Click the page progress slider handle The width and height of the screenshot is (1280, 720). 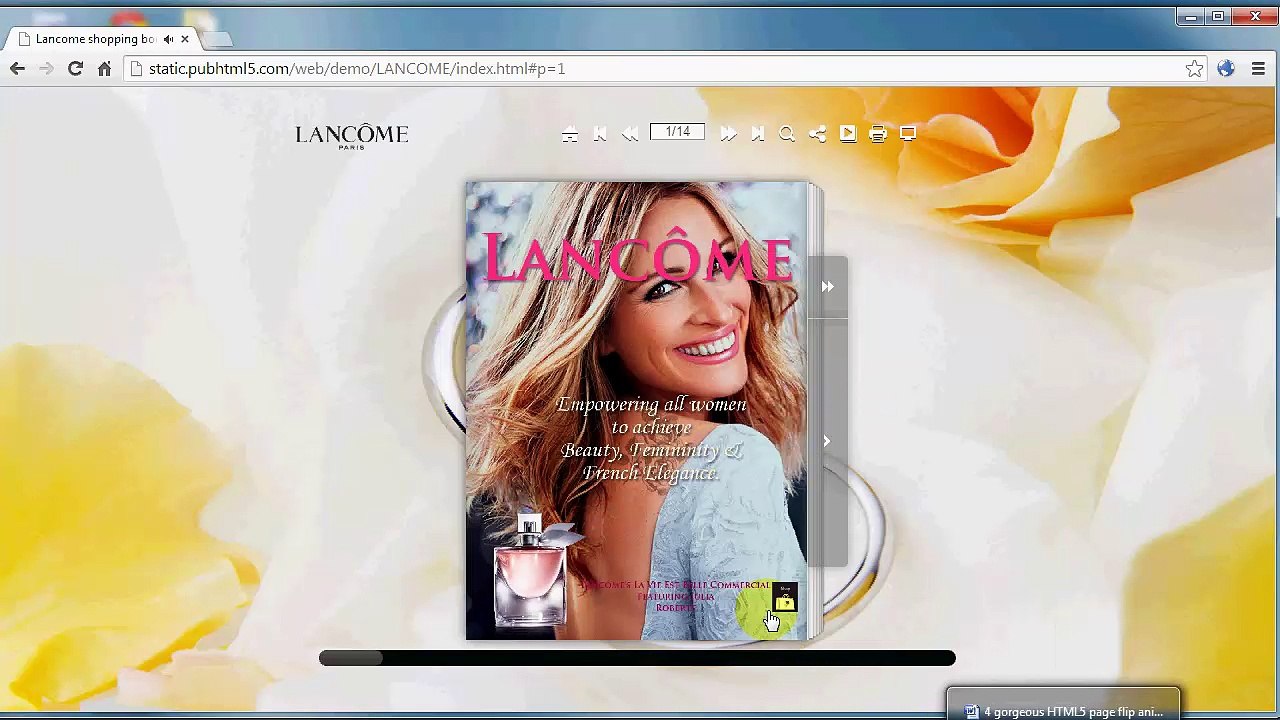351,658
